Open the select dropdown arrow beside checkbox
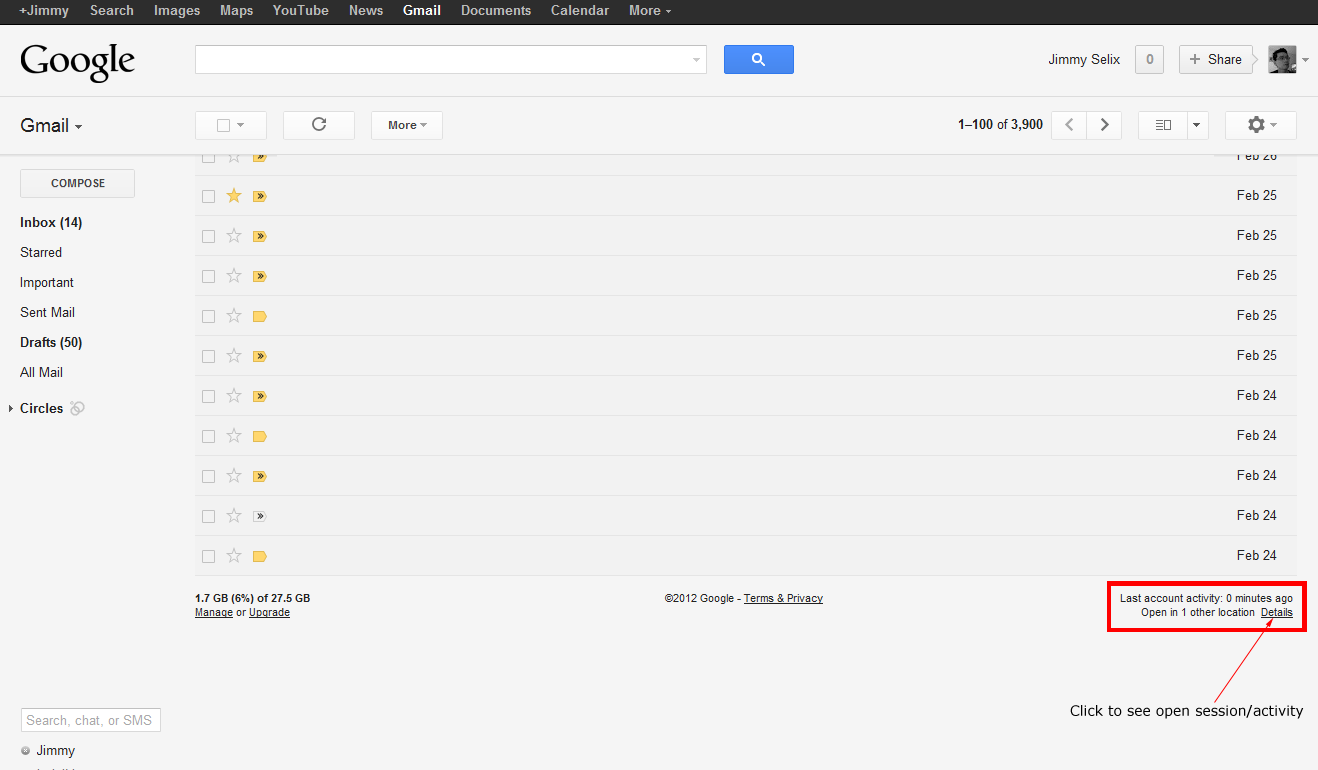This screenshot has height=770, width=1318. (x=241, y=125)
